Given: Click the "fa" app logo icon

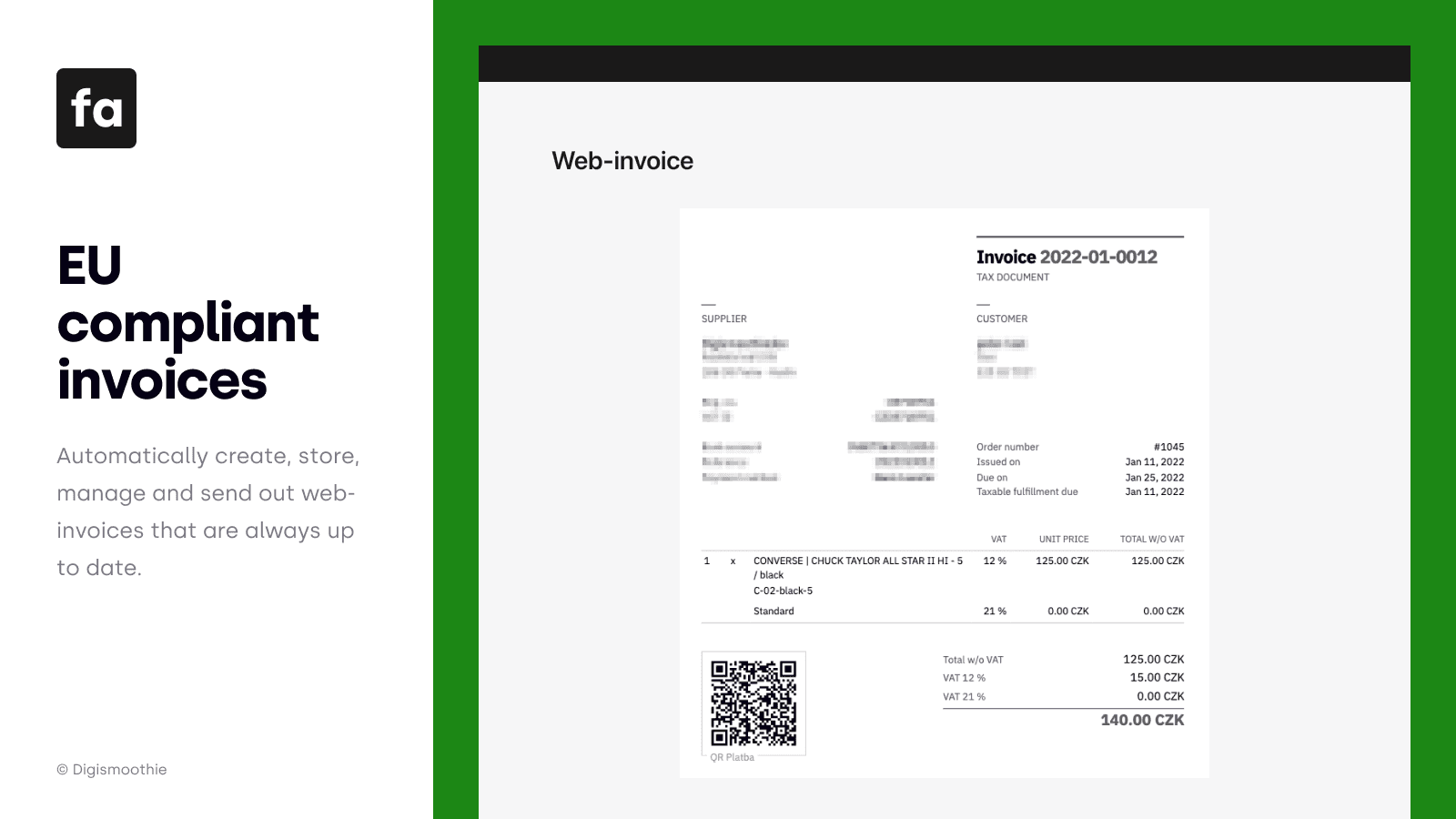Looking at the screenshot, I should pos(96,109).
